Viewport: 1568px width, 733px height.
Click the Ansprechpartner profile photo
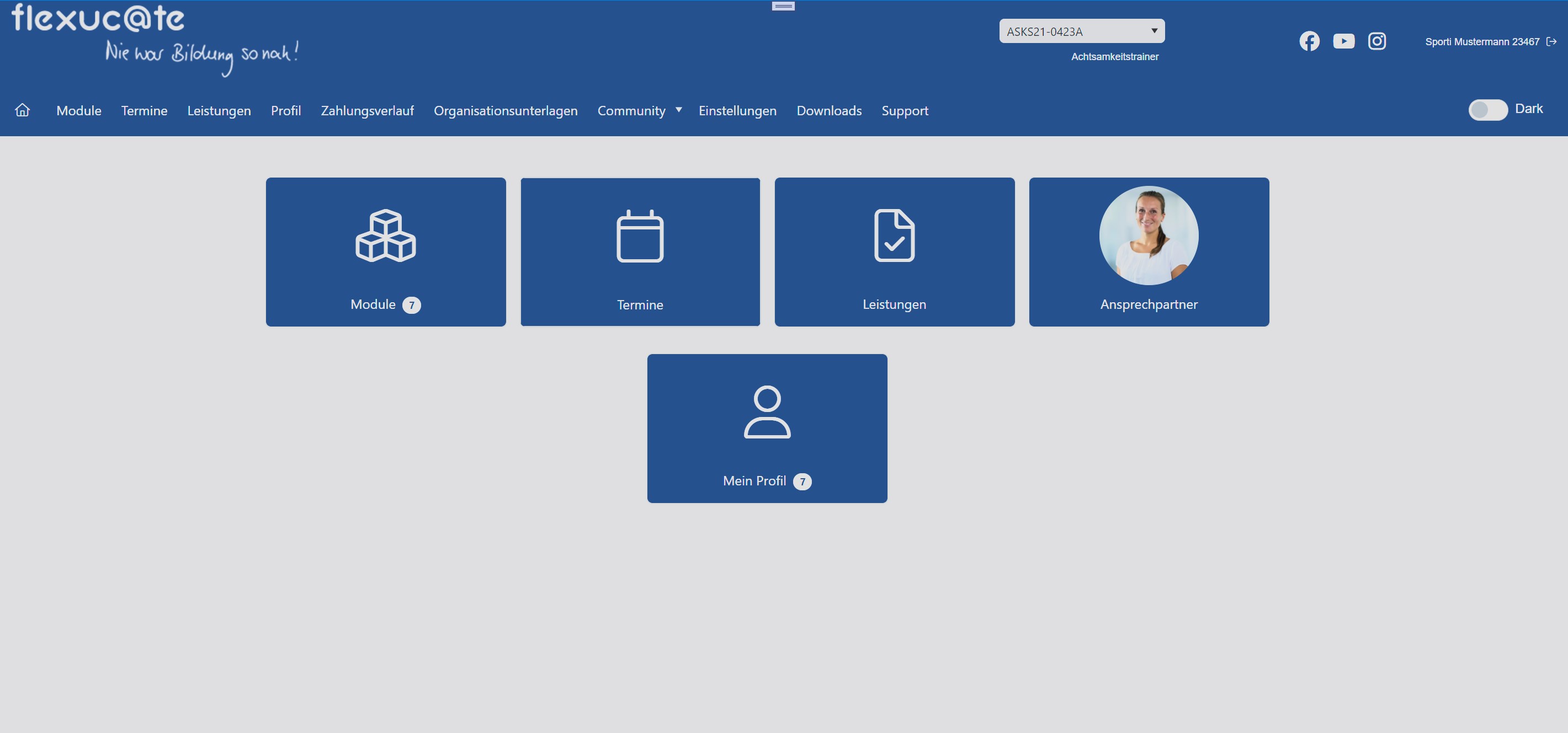[1149, 236]
